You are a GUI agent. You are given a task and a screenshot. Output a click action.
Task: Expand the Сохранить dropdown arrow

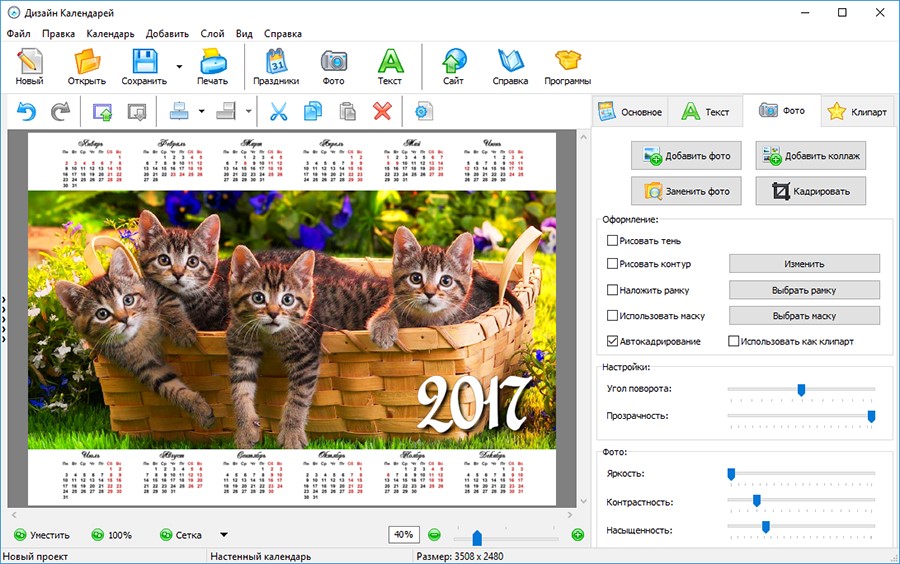[x=179, y=67]
